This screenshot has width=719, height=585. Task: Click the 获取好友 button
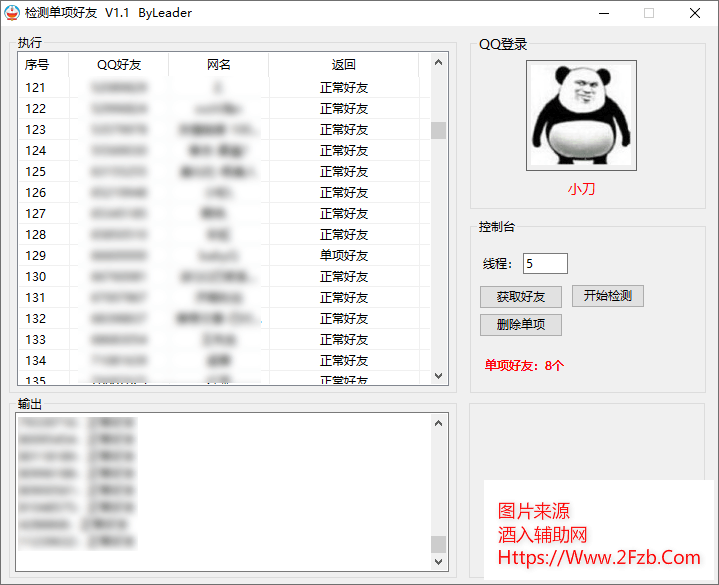click(520, 297)
